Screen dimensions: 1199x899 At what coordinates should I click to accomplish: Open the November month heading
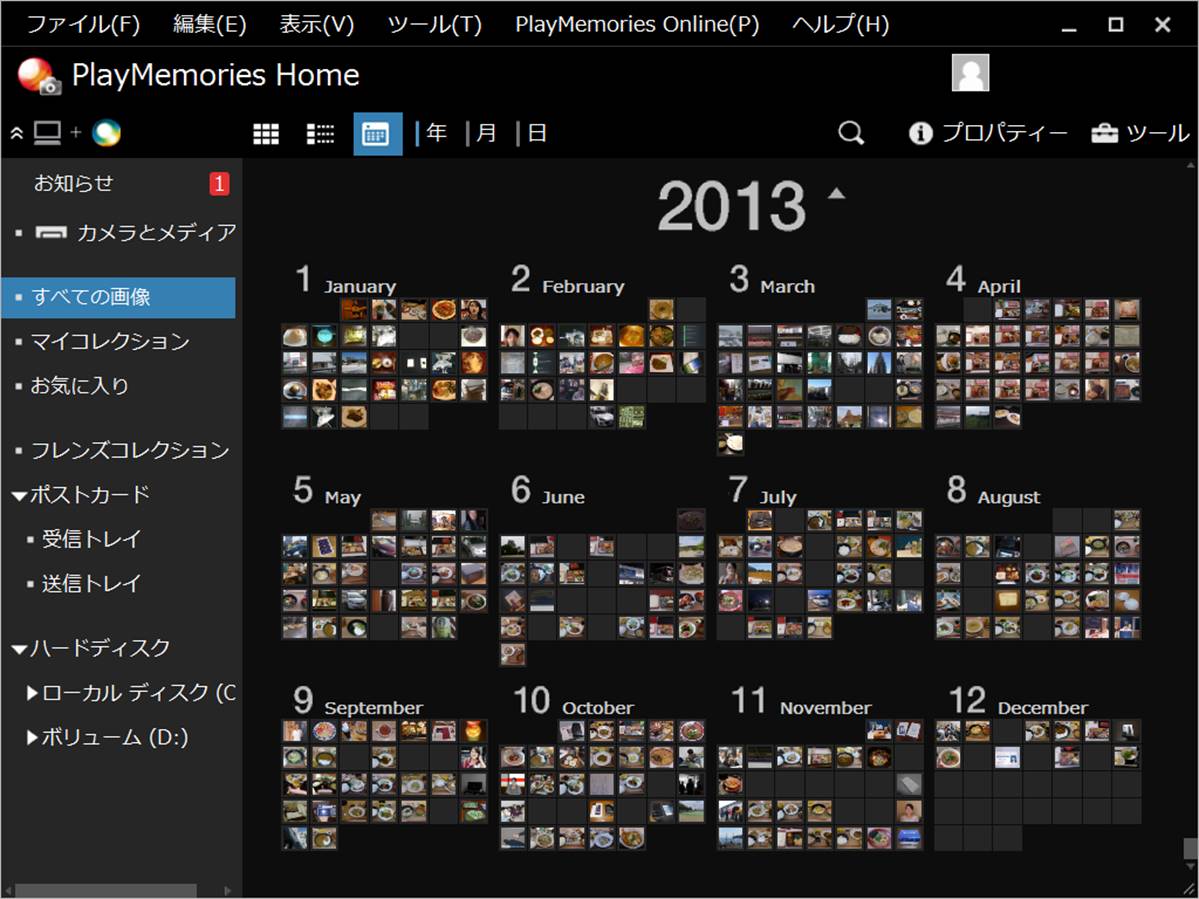coord(801,702)
